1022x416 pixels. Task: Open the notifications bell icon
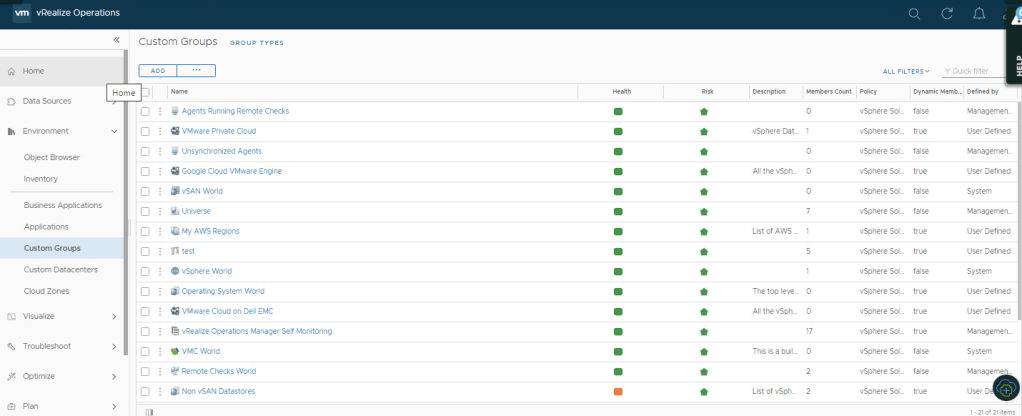[x=978, y=14]
